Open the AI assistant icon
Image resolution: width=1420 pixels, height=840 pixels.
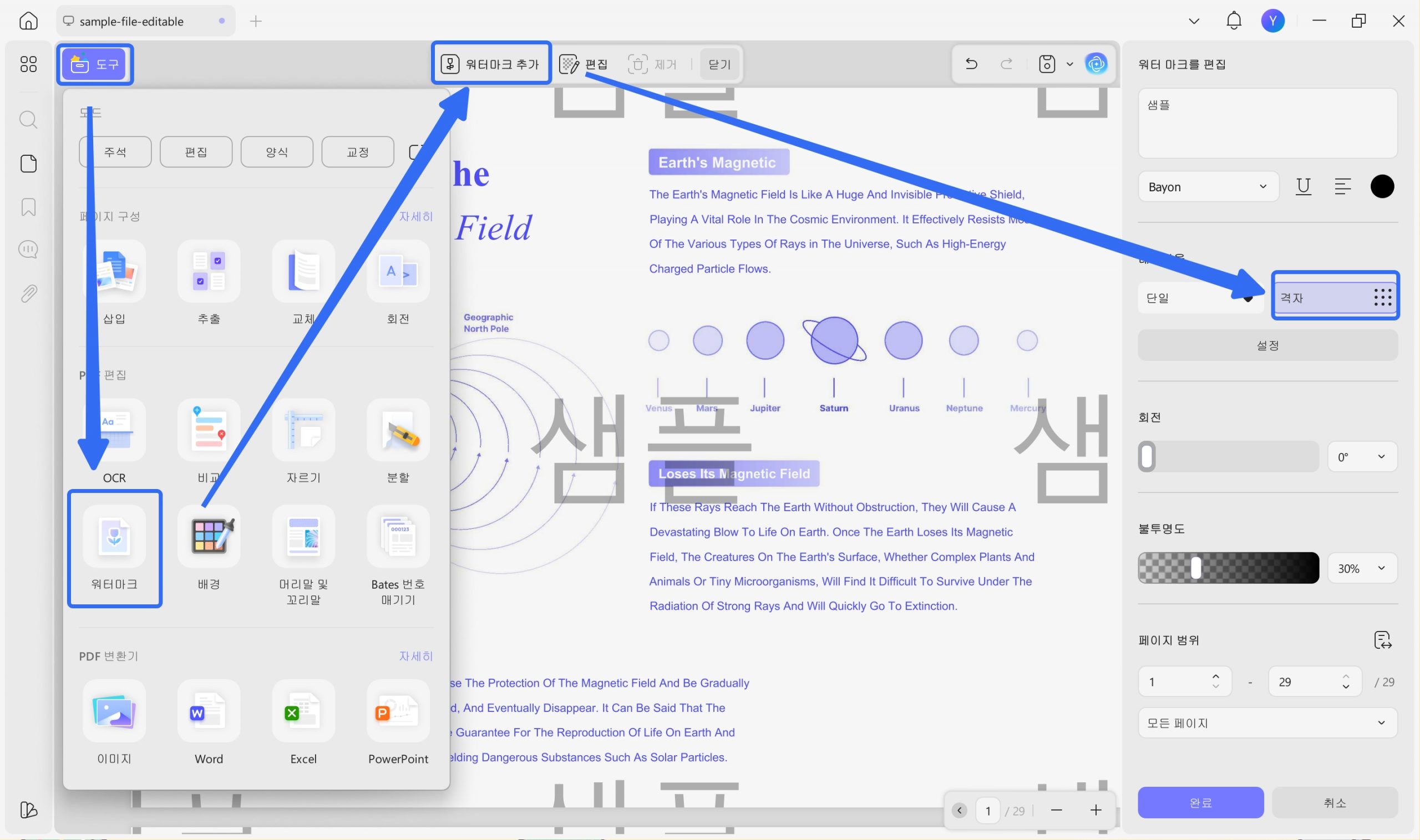[x=1096, y=63]
